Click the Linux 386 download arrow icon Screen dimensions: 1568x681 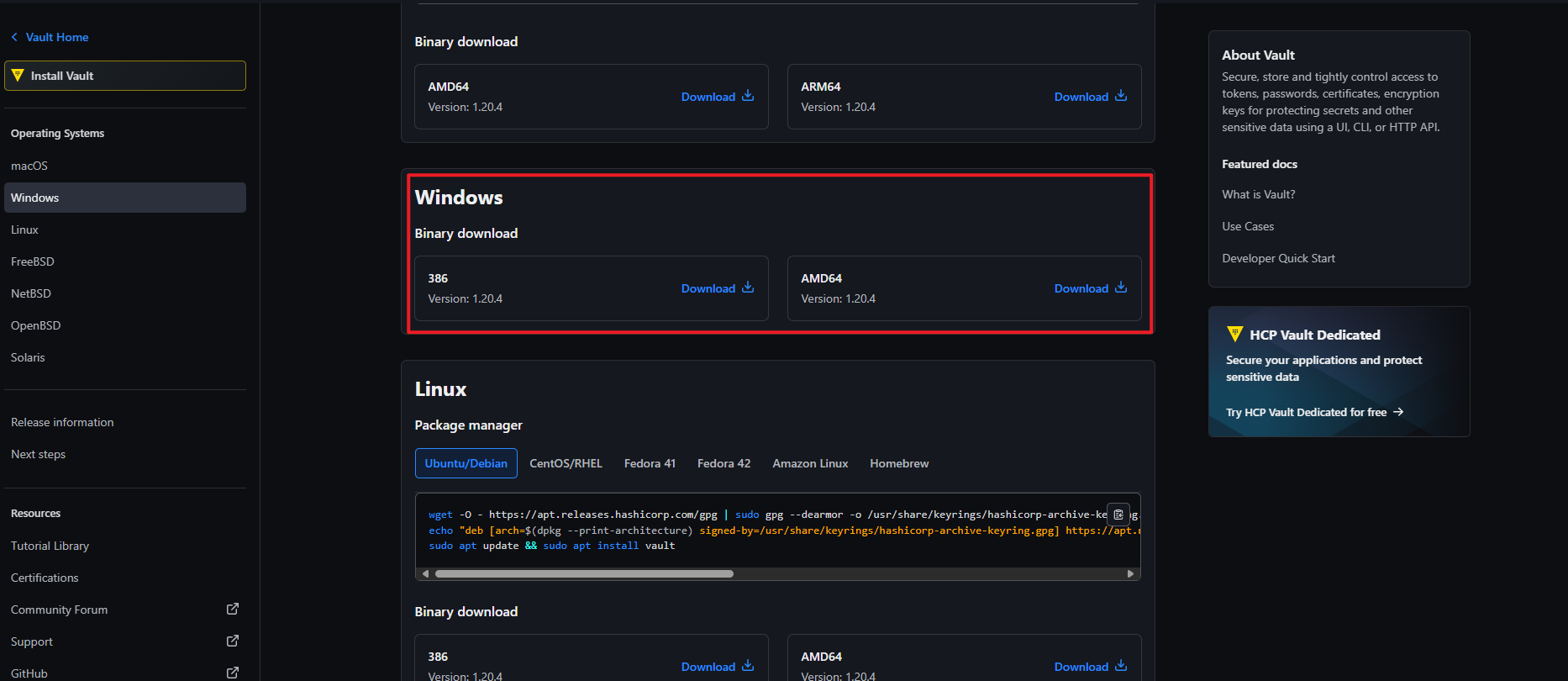[748, 666]
